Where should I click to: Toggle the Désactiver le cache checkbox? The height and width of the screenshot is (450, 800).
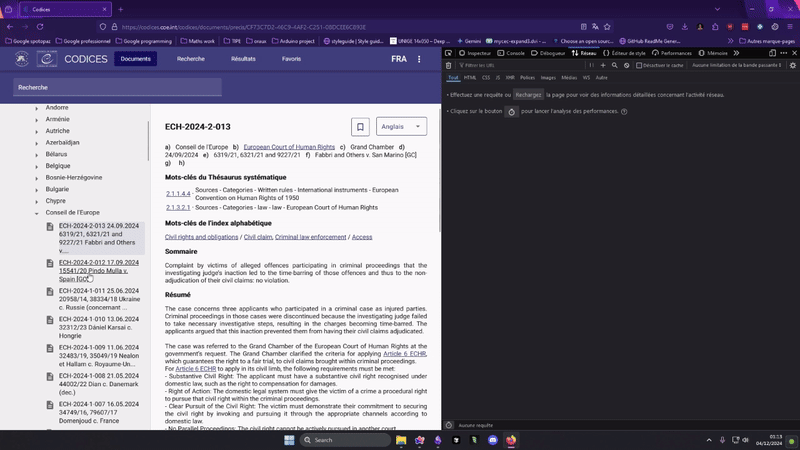[639, 65]
